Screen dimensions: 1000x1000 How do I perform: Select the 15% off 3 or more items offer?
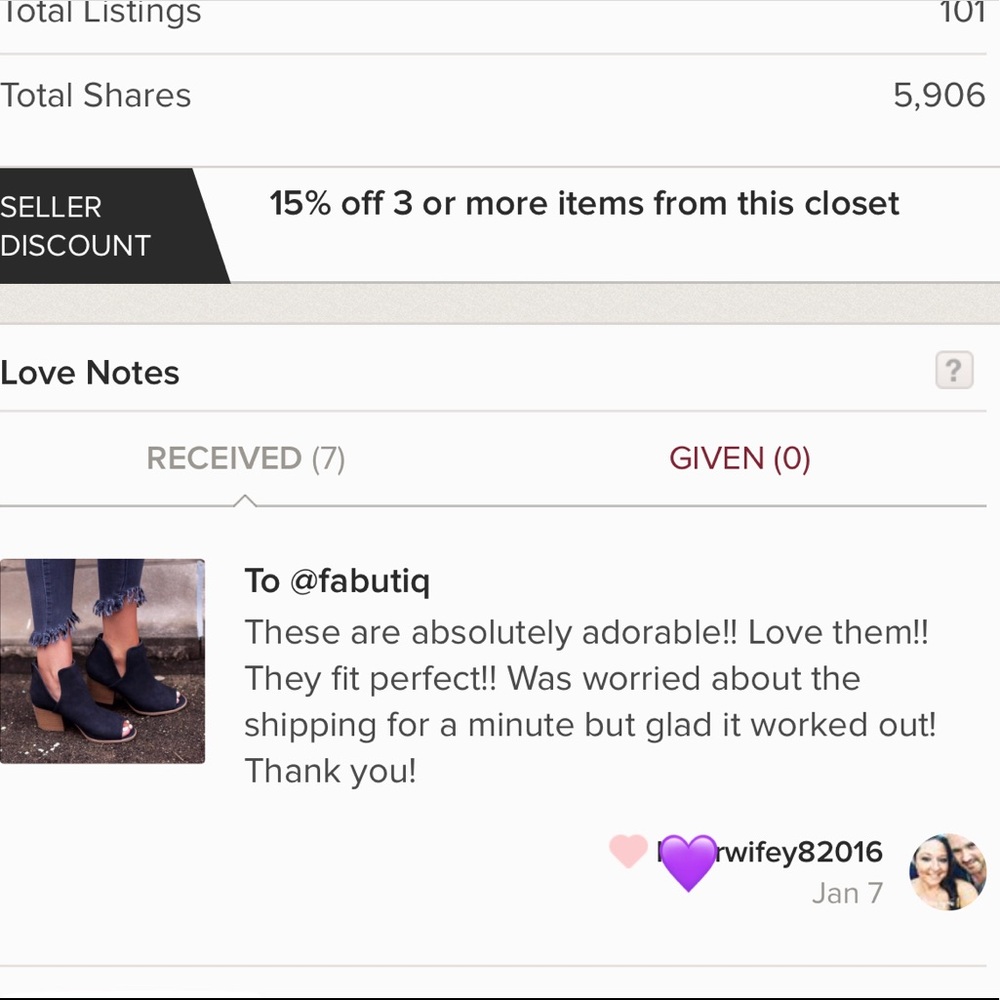point(584,204)
